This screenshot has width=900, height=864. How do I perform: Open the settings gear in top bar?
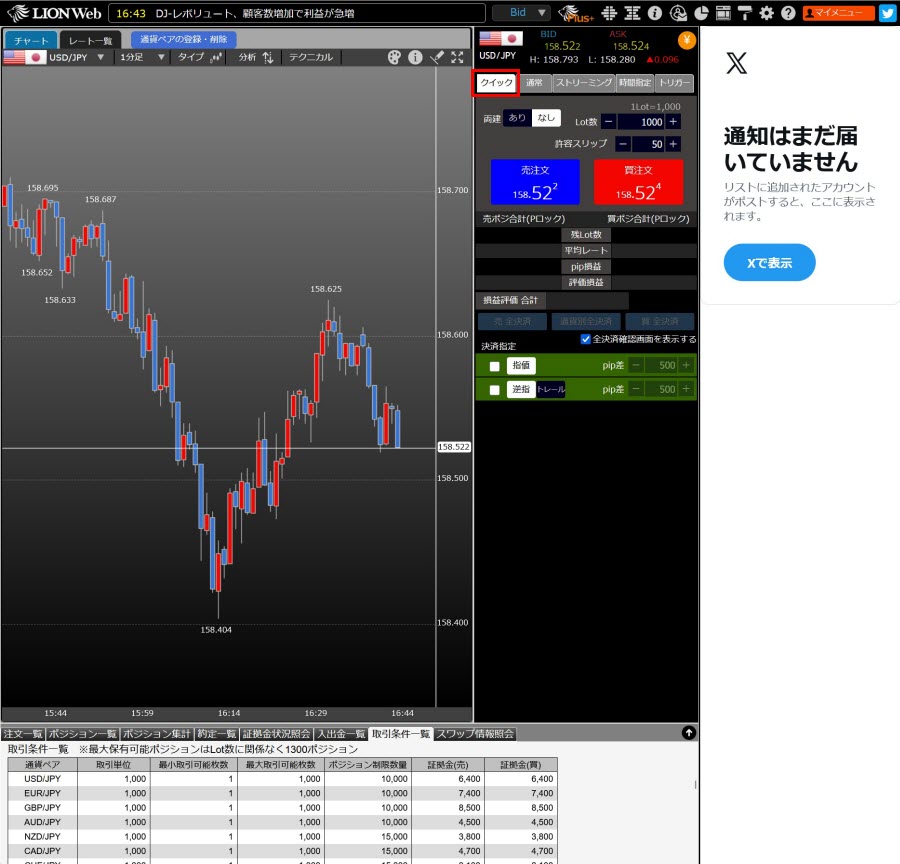click(x=766, y=13)
